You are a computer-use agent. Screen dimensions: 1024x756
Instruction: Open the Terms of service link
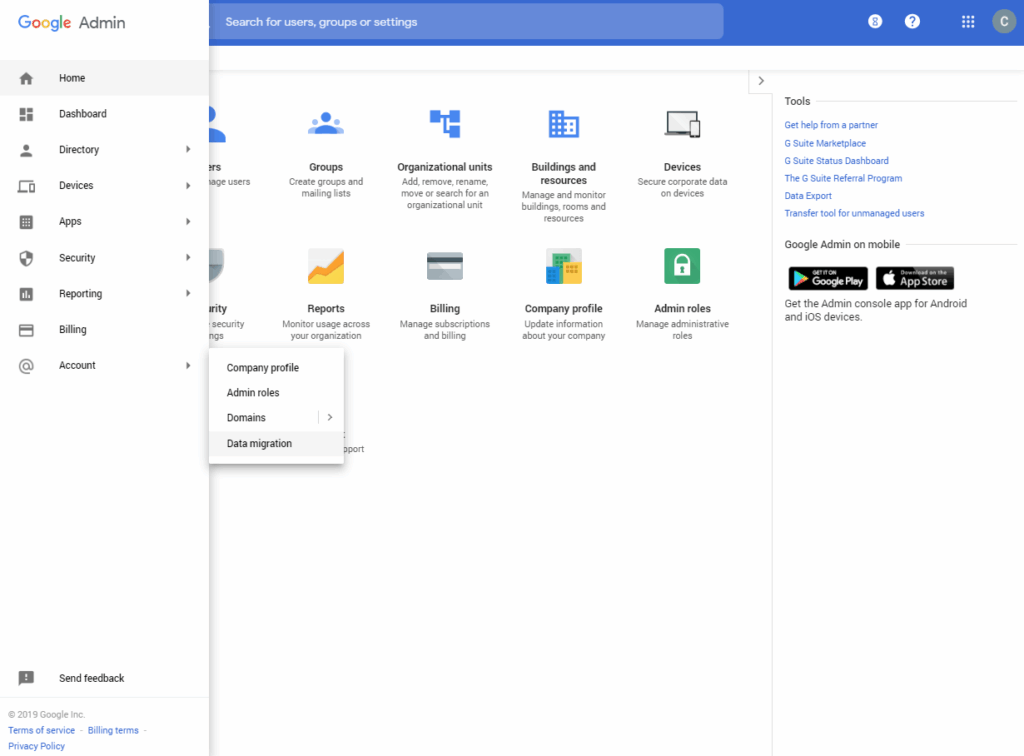point(42,731)
